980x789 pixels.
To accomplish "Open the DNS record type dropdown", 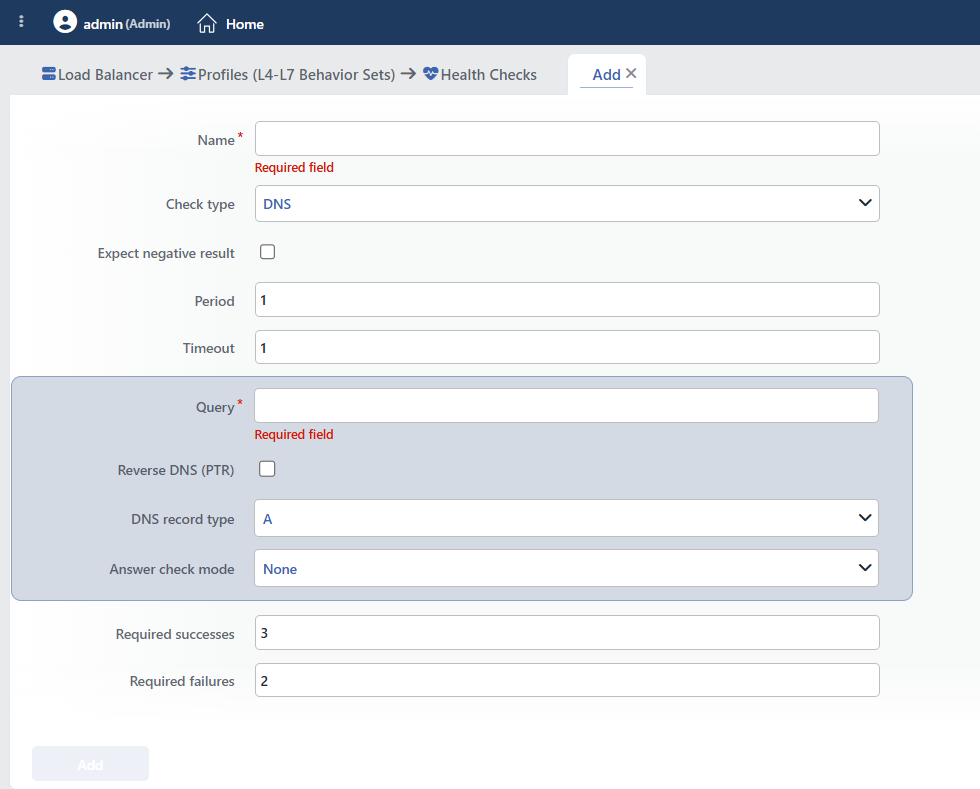I will [566, 518].
